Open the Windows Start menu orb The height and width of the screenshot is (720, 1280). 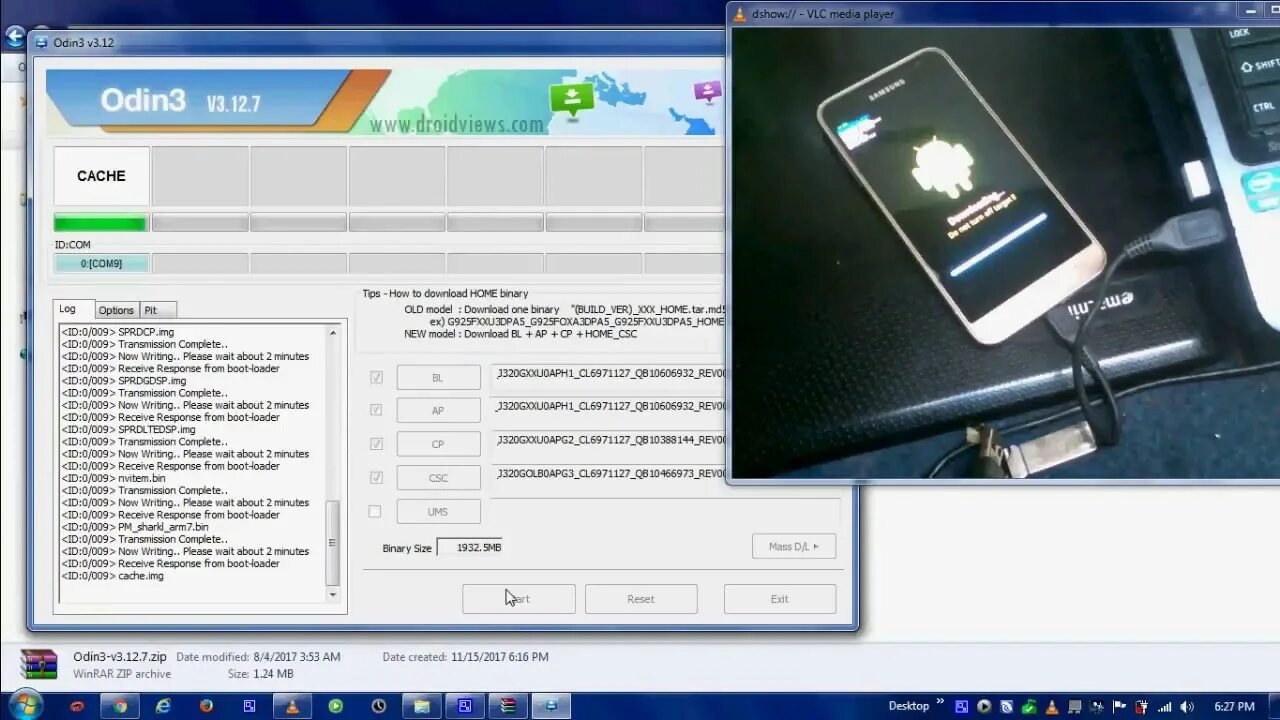pyautogui.click(x=24, y=705)
